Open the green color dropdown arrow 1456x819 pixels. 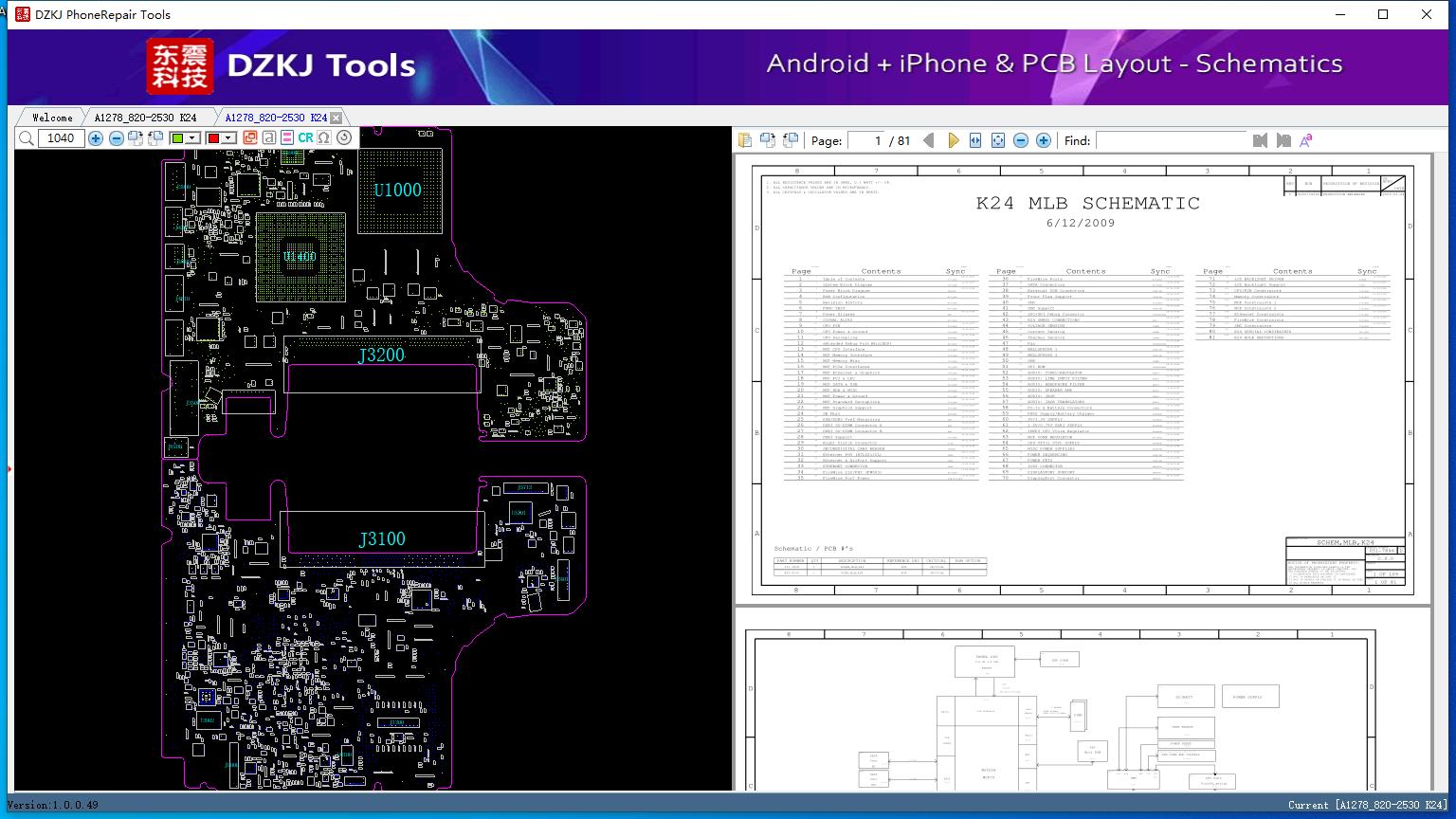point(192,138)
